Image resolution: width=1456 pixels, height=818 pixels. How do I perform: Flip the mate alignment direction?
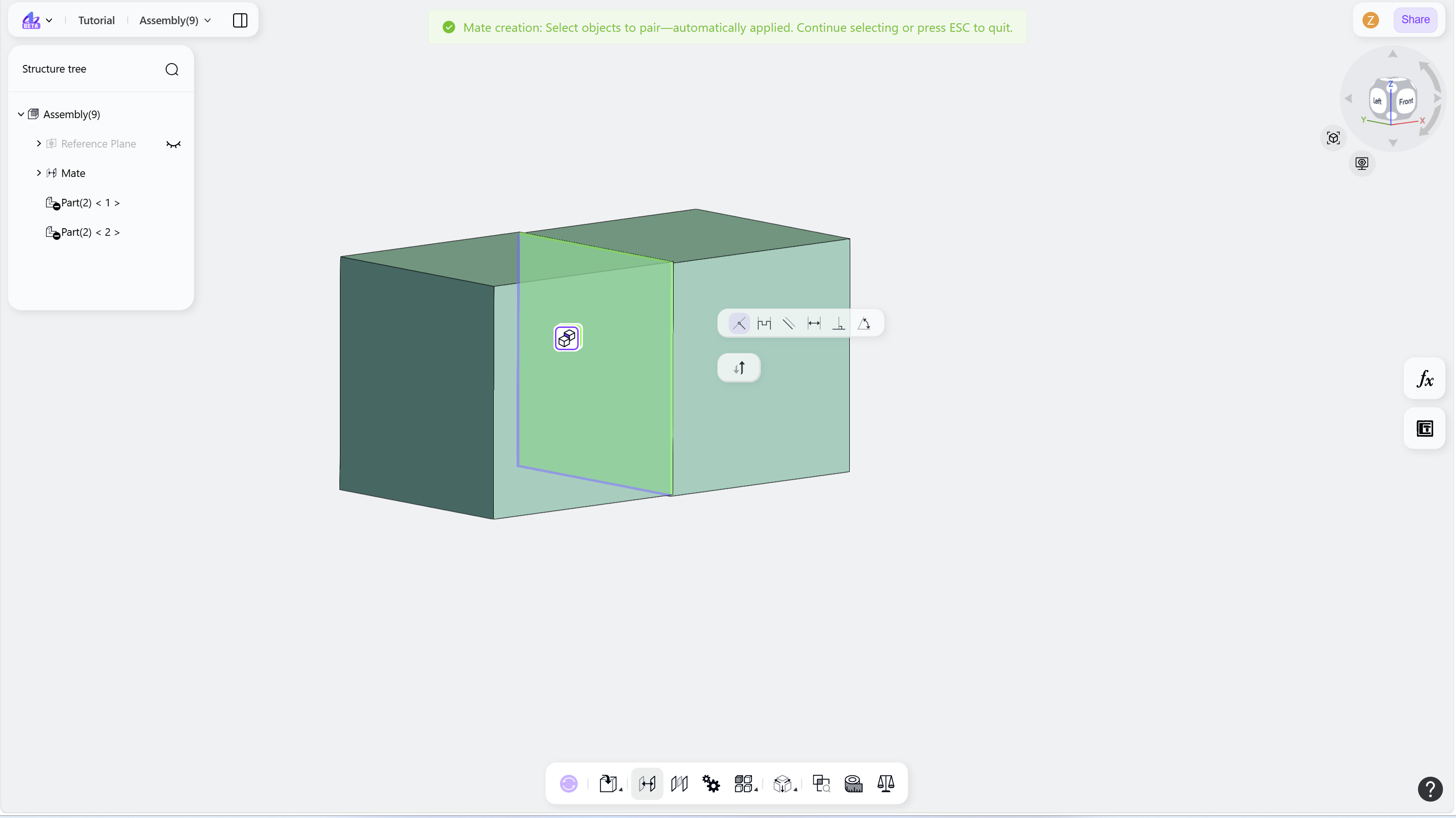tap(739, 368)
